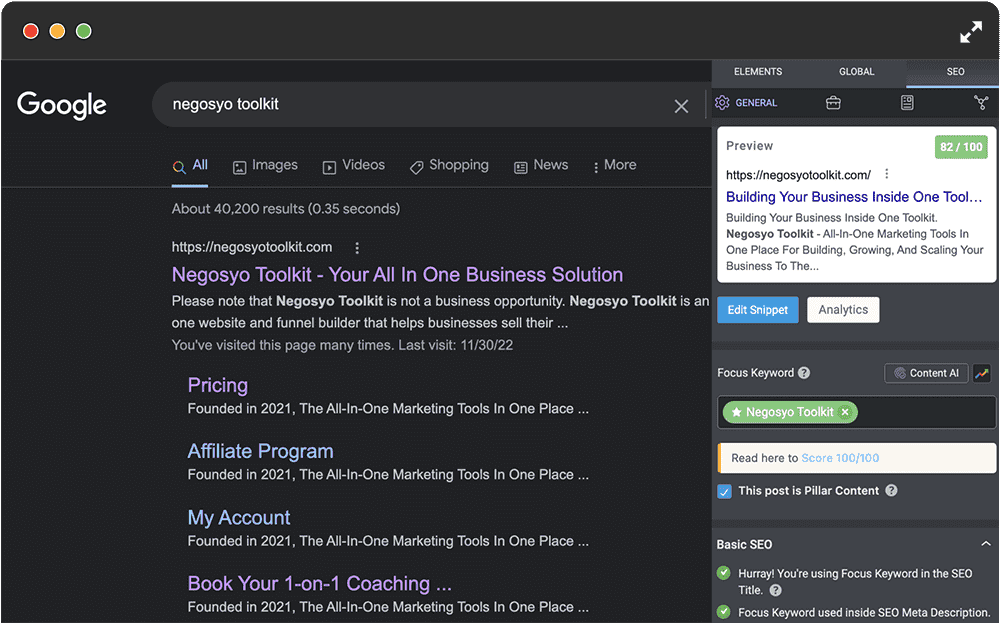Screen dimensions: 1000x629
Task: Click the expand window arrows icon
Action: [x=971, y=32]
